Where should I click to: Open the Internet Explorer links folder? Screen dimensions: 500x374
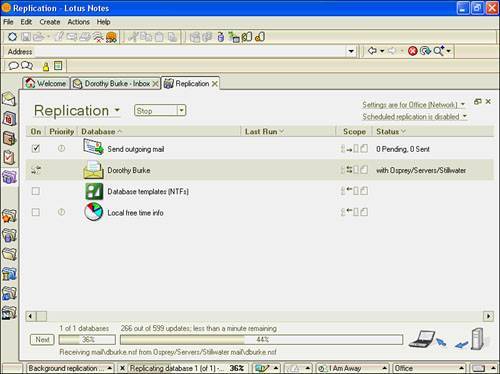[9, 294]
